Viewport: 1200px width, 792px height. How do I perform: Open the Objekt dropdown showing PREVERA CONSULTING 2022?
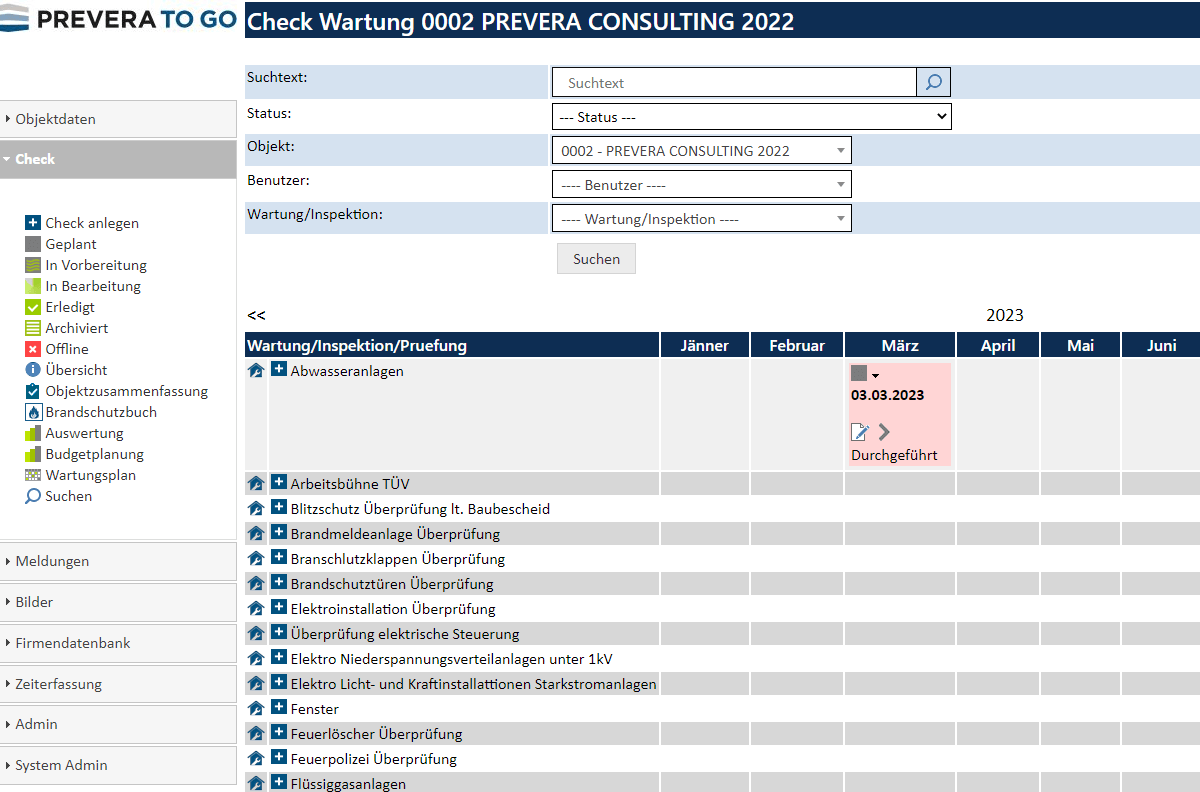701,151
